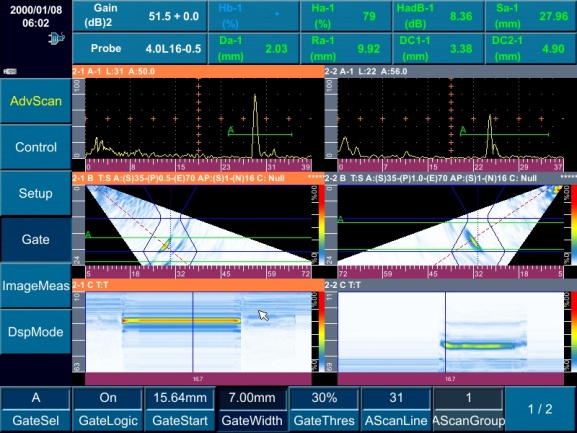The image size is (577, 433).
Task: Adjust the GateThres 30% value
Action: click(324, 409)
